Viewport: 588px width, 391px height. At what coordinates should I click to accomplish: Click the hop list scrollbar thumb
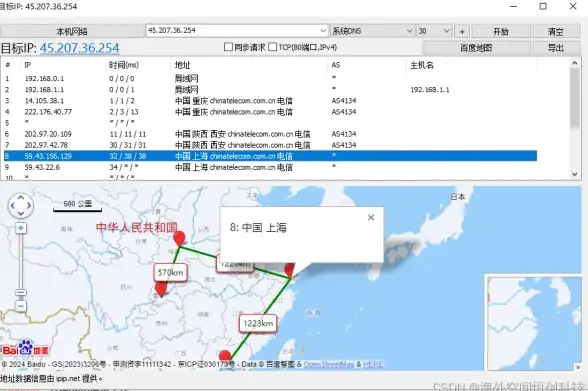point(575,98)
